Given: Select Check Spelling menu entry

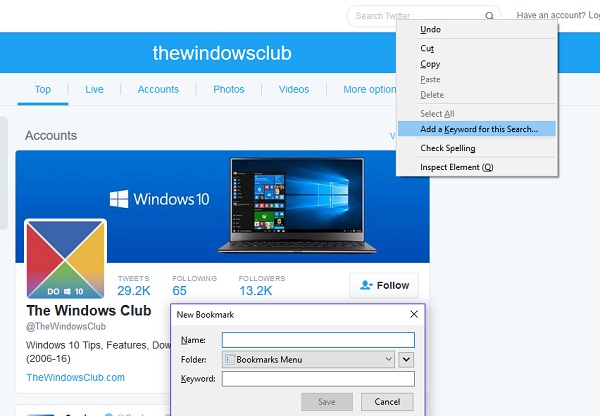Looking at the screenshot, I should click(x=476, y=148).
